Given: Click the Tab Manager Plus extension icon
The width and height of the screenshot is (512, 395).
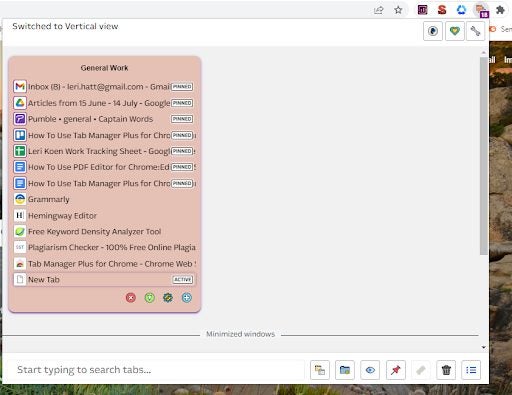Looking at the screenshot, I should (x=481, y=10).
